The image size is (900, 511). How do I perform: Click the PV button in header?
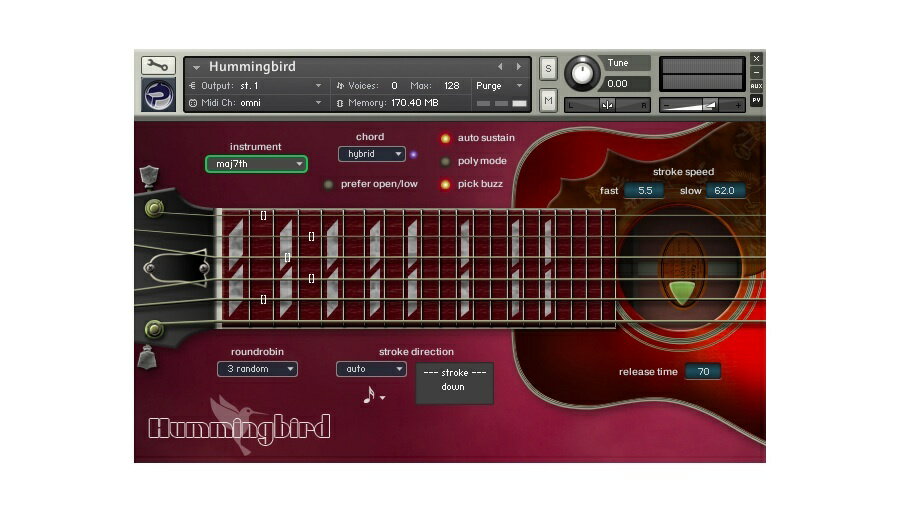(756, 100)
